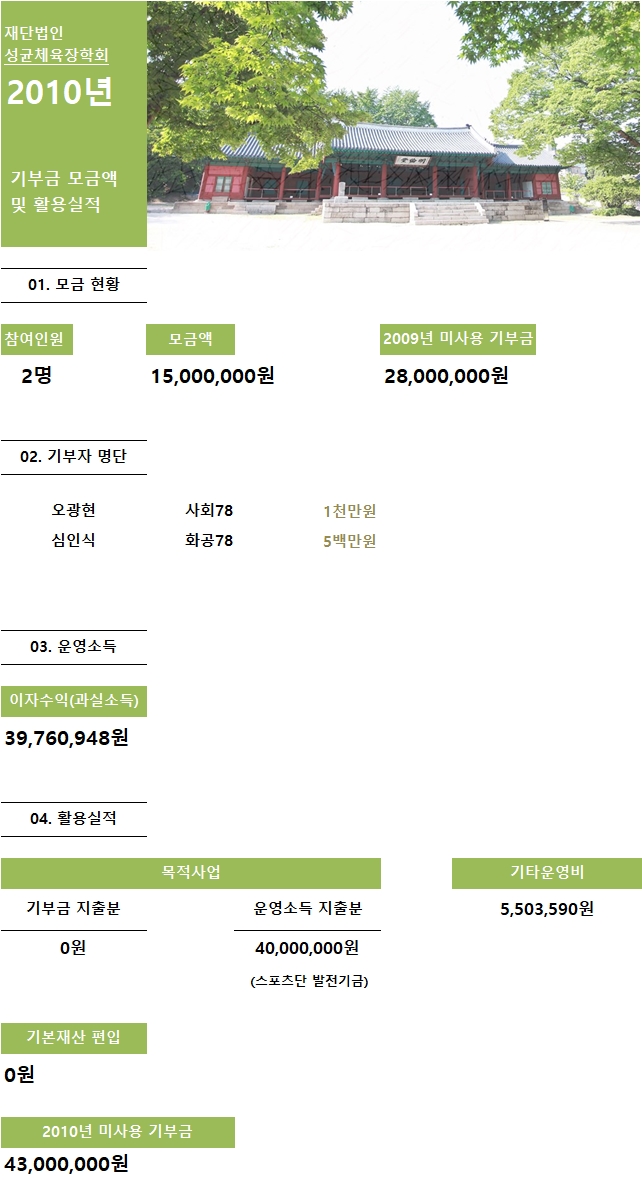Click the 참여인원 green label
Viewport: 642px width, 1180px height.
tap(37, 339)
